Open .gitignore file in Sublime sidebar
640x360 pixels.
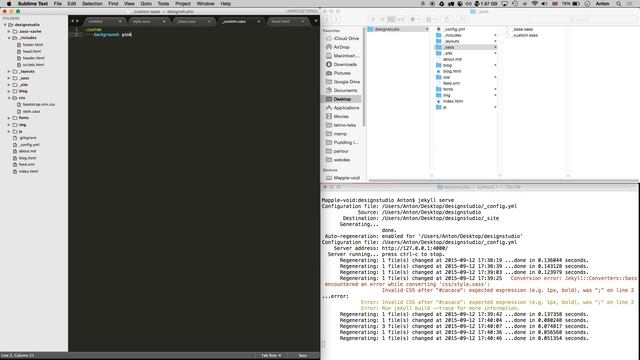[x=28, y=138]
